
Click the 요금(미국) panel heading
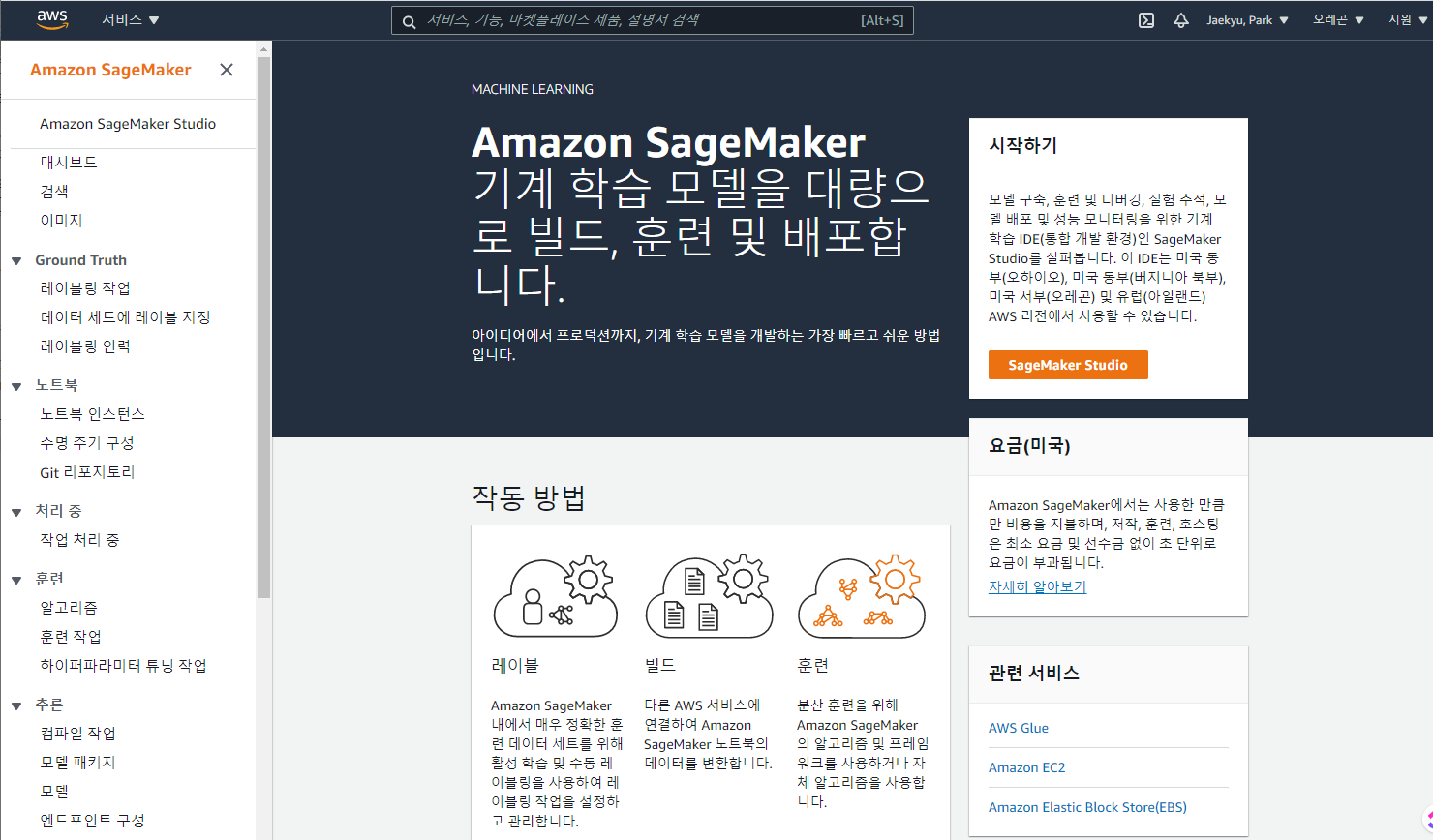(1029, 446)
